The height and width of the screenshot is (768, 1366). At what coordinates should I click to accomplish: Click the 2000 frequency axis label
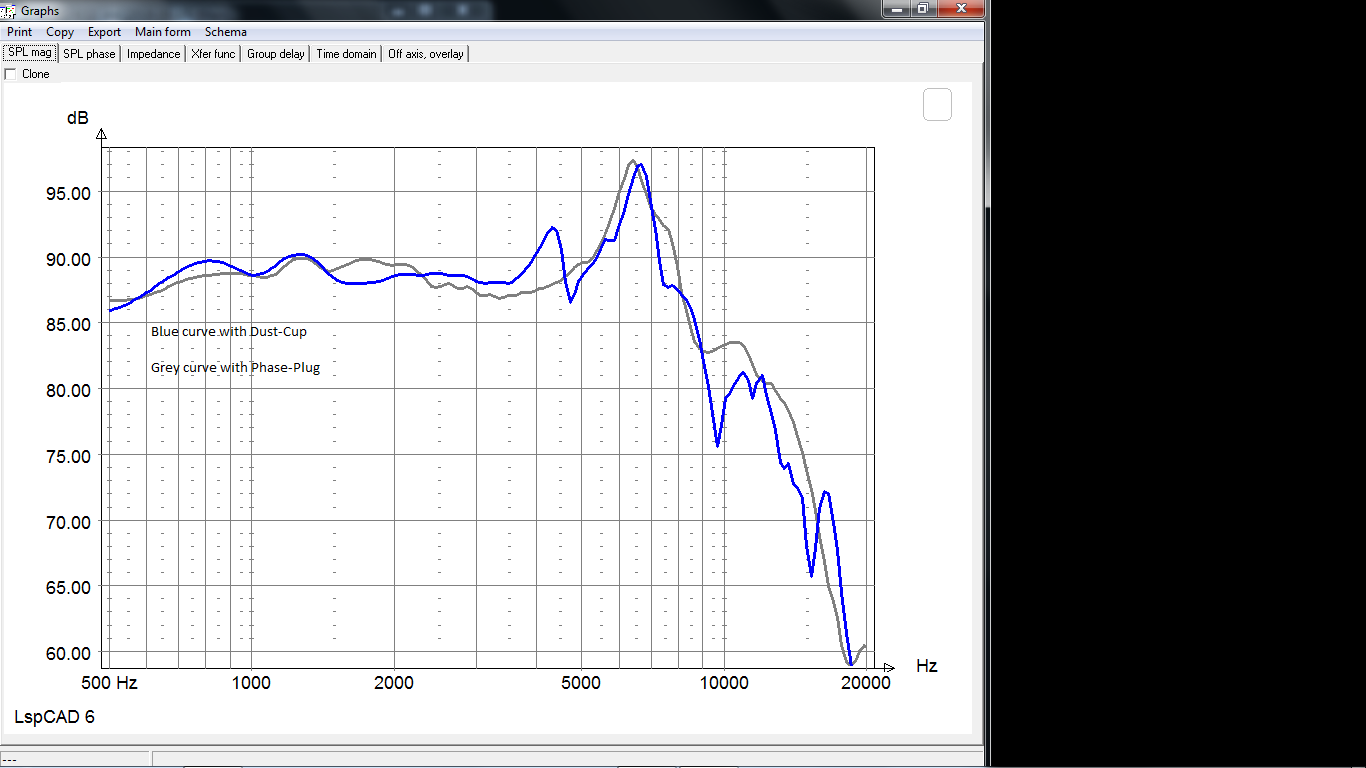pos(394,683)
